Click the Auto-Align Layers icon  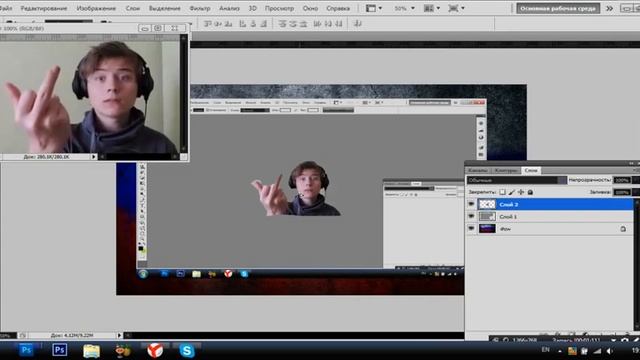358,24
